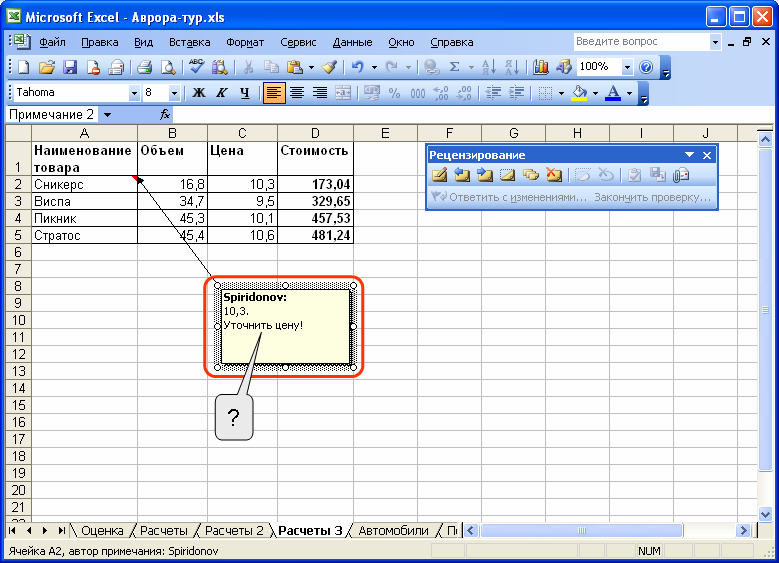Toggle Center alignment button
Screen dimensions: 779x563
[297, 93]
